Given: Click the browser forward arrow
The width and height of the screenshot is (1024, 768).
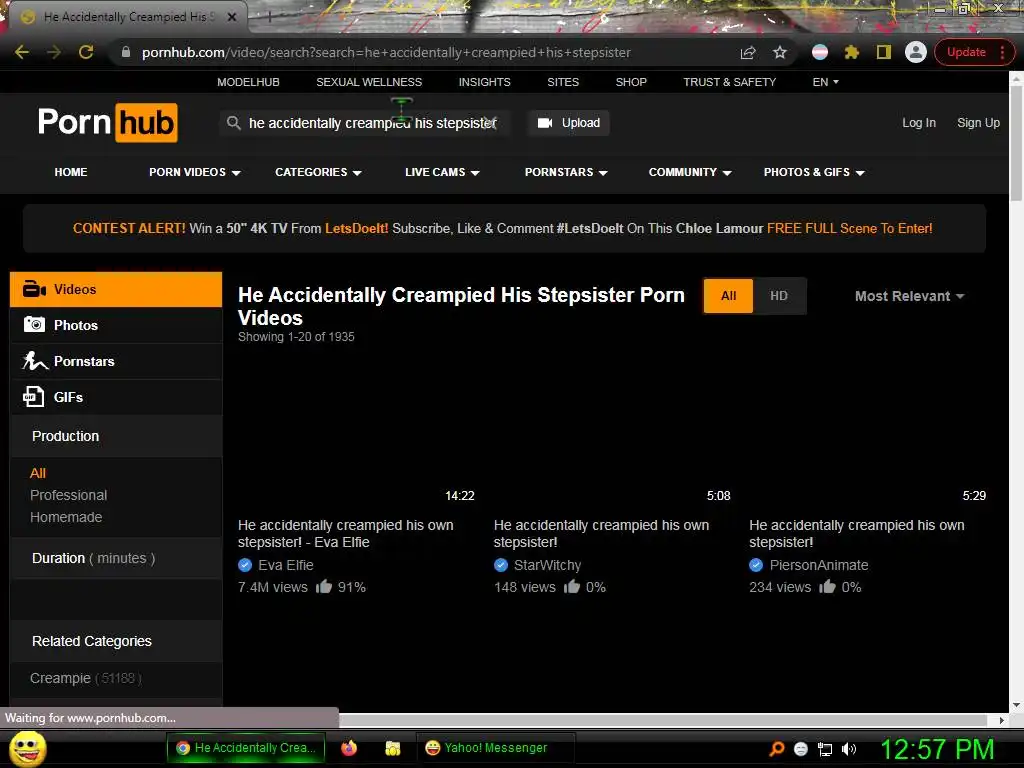Looking at the screenshot, I should (54, 52).
